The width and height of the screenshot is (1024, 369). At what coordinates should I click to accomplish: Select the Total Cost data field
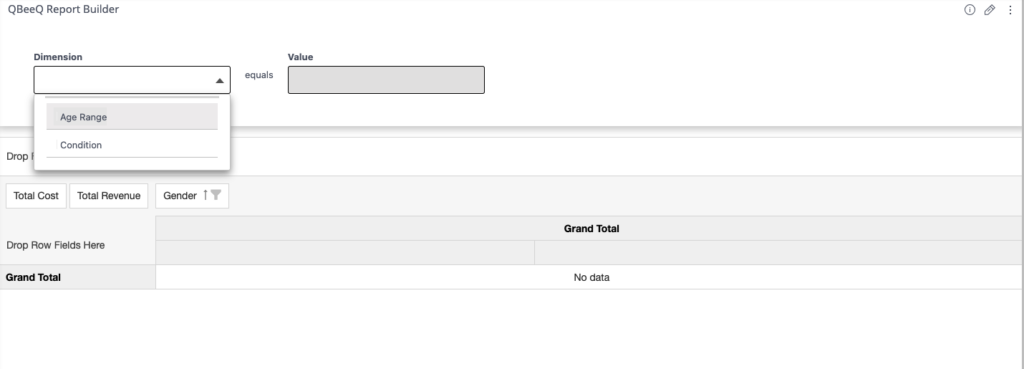point(36,195)
